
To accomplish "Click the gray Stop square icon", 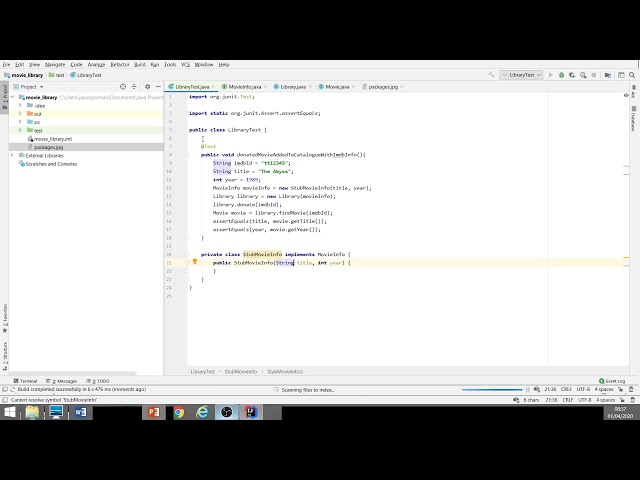I will click(594, 75).
